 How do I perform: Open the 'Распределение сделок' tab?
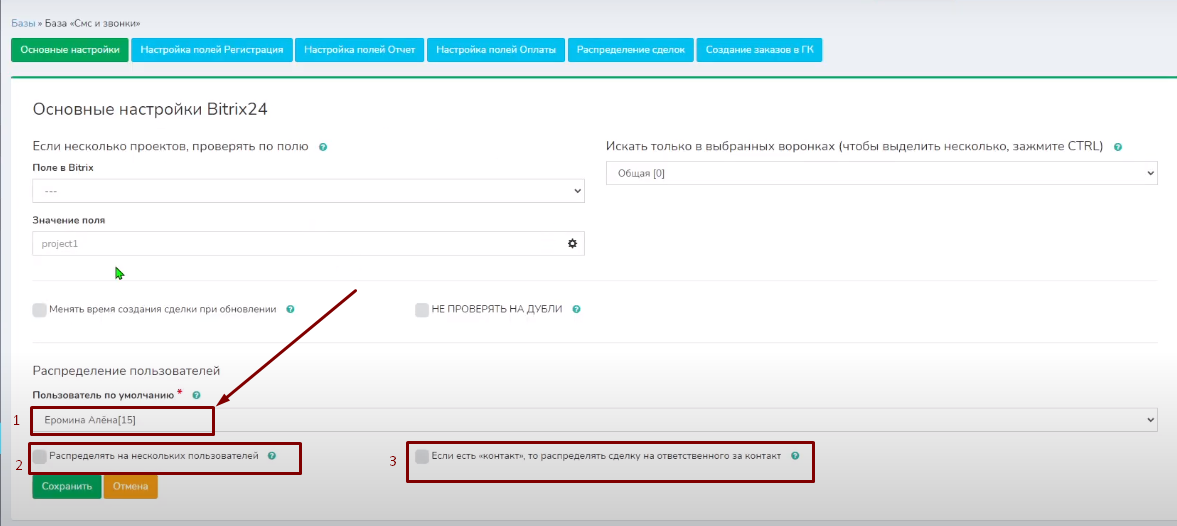click(631, 50)
